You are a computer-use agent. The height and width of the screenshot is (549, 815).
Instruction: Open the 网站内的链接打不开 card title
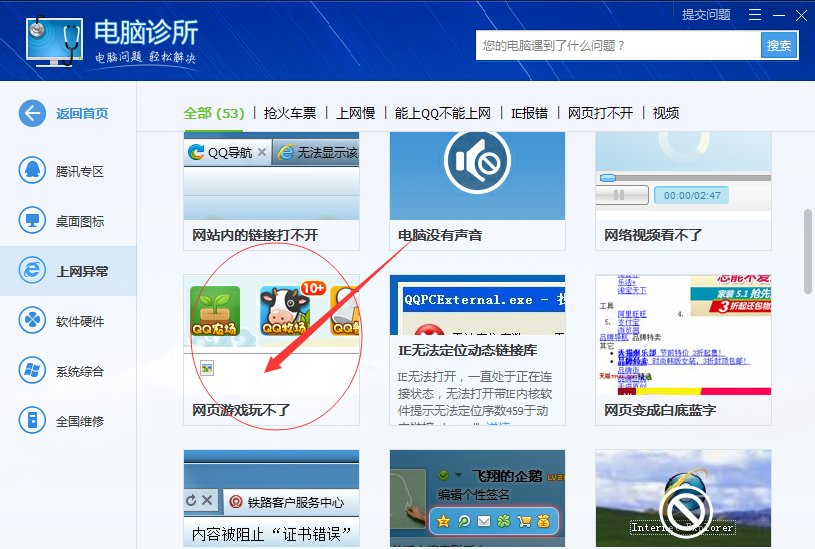255,235
